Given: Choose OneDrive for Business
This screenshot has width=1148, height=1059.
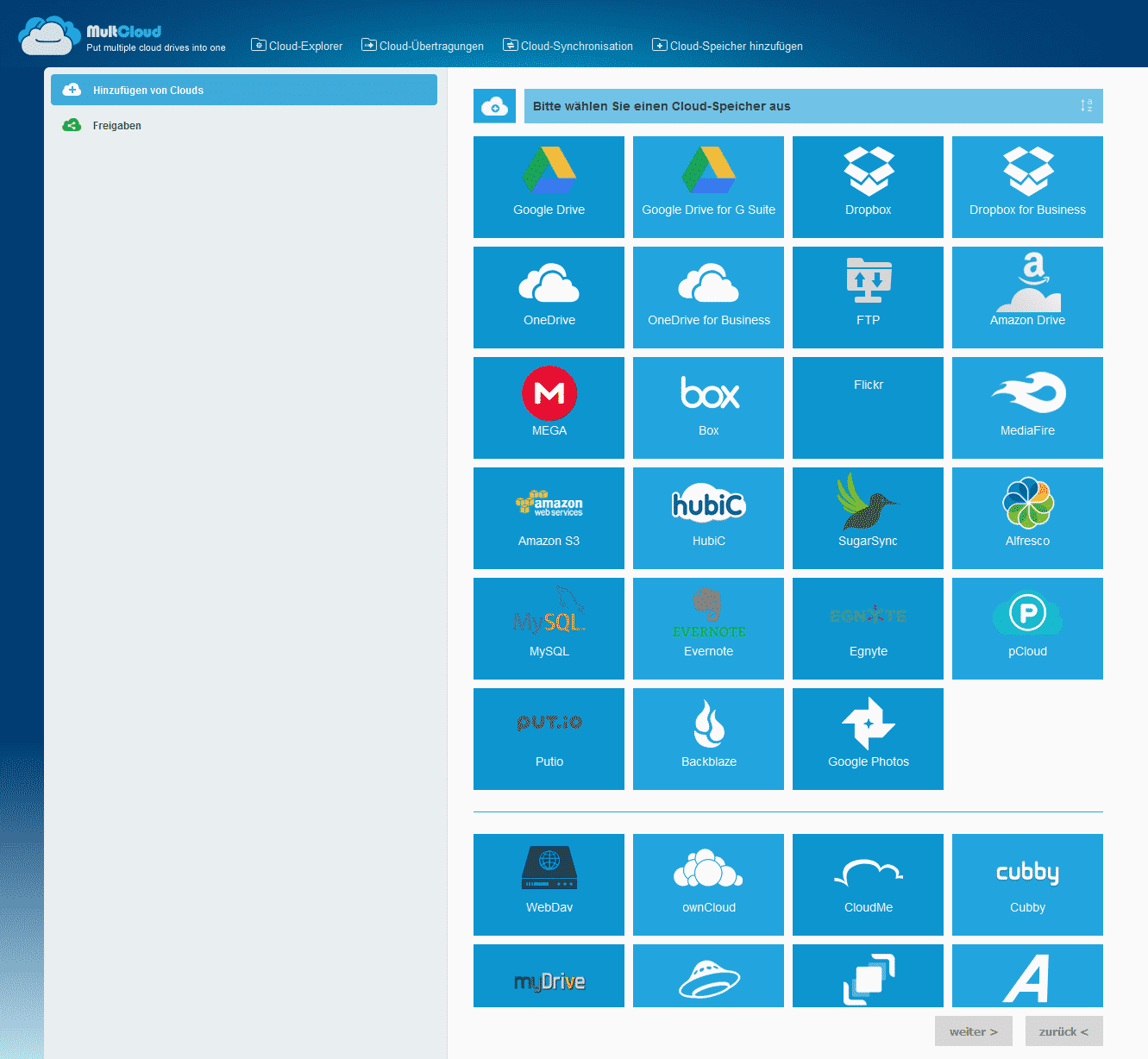Looking at the screenshot, I should (708, 298).
